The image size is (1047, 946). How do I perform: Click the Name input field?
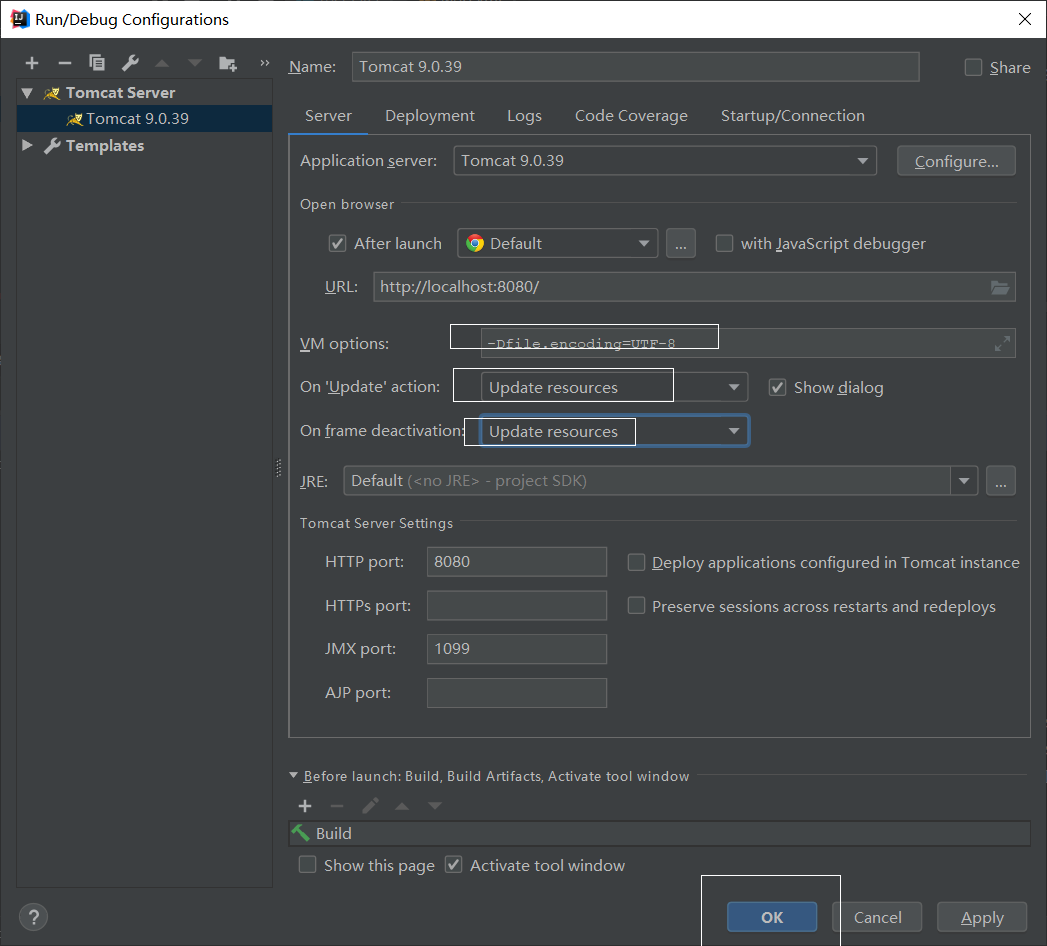point(636,67)
